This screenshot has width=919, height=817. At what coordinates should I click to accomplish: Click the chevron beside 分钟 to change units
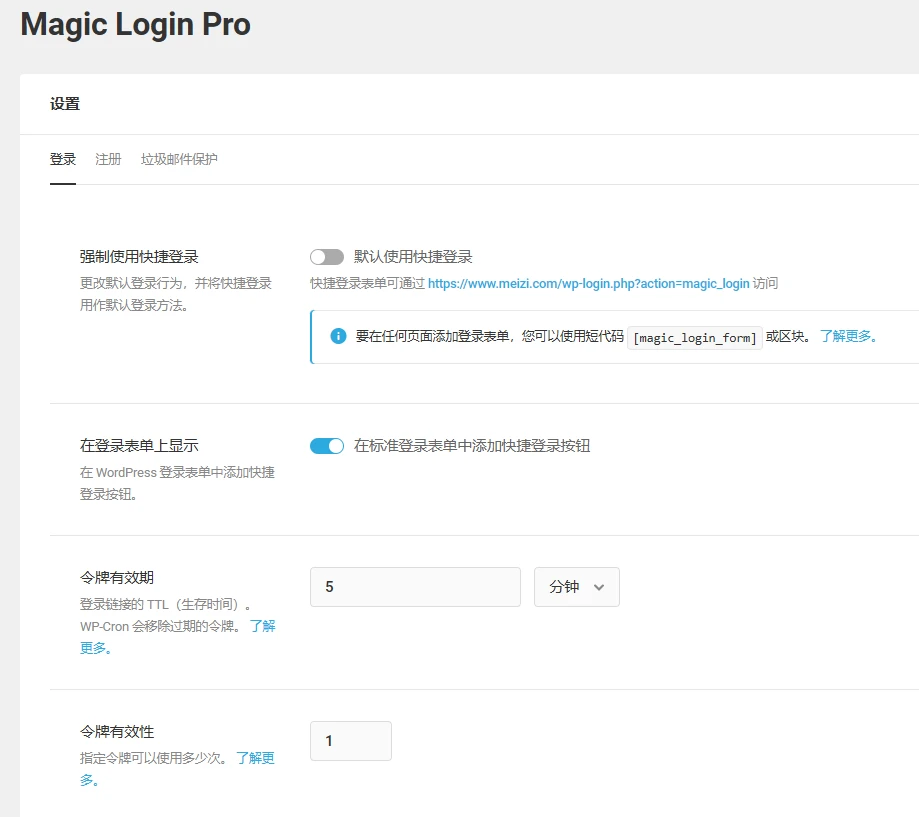(600, 587)
